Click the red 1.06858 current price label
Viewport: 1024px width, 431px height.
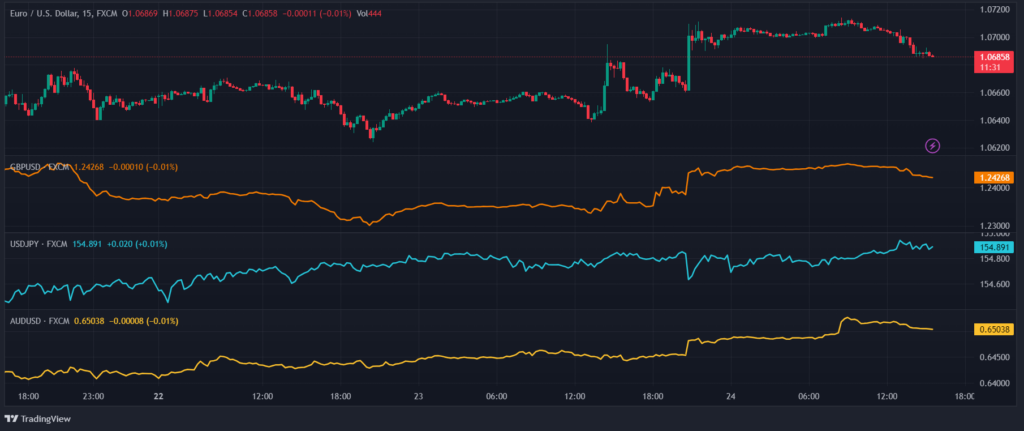click(995, 60)
